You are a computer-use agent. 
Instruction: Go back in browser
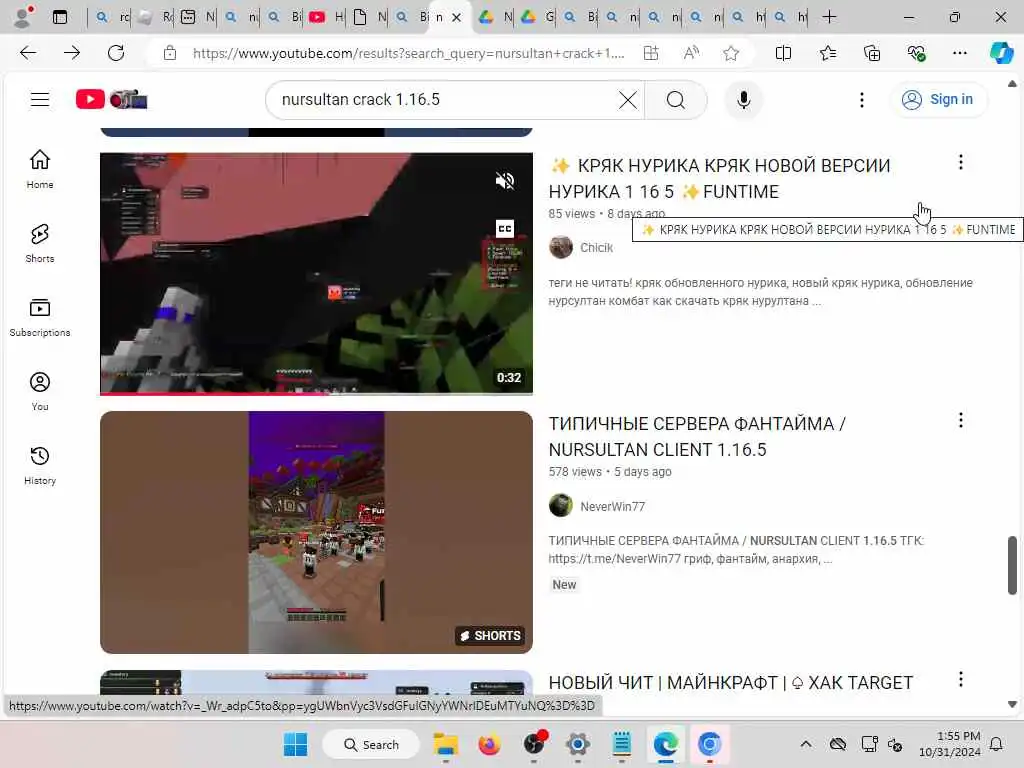28,53
